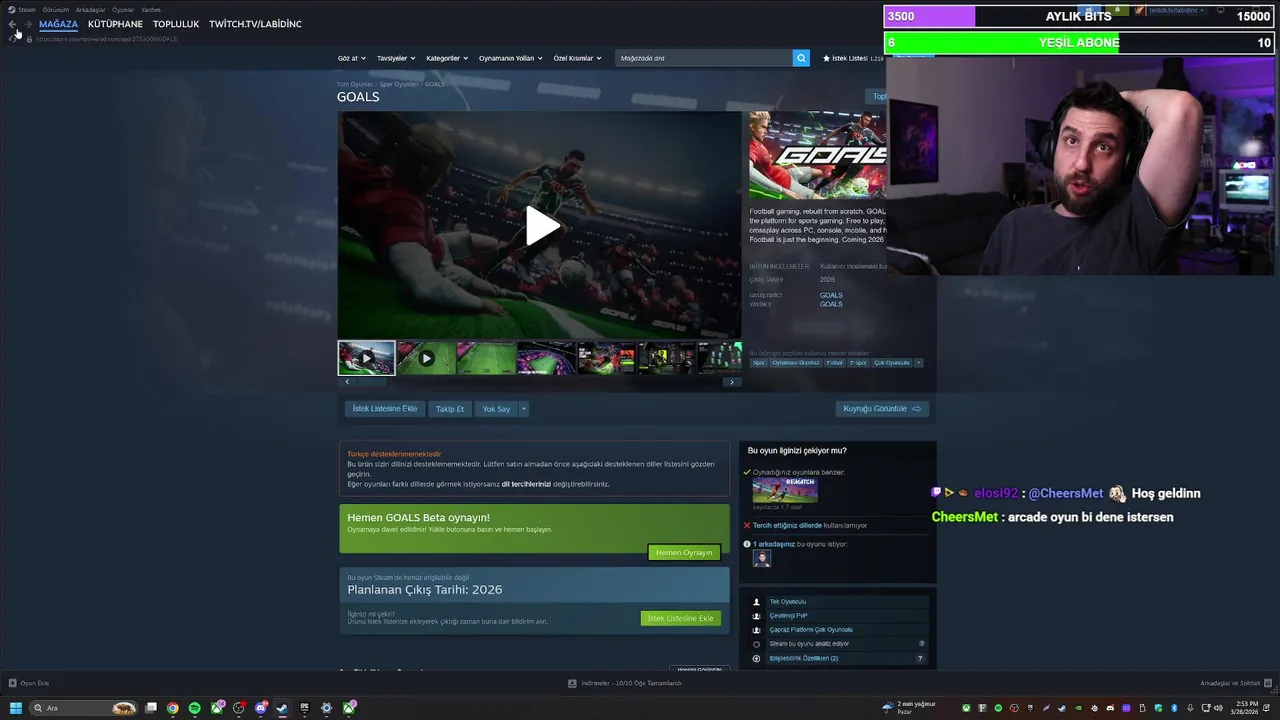
Task: Click Çevrimiçi PvP feature icon
Action: [x=756, y=616]
